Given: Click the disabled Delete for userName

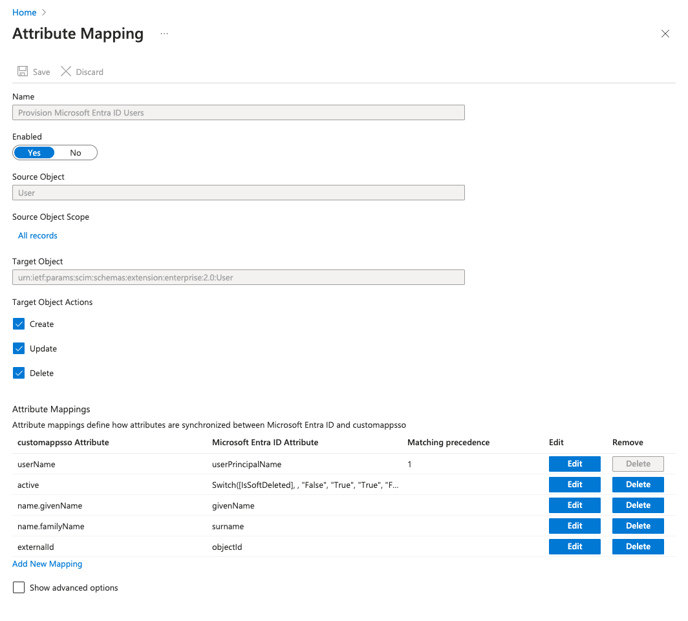Looking at the screenshot, I should [638, 464].
